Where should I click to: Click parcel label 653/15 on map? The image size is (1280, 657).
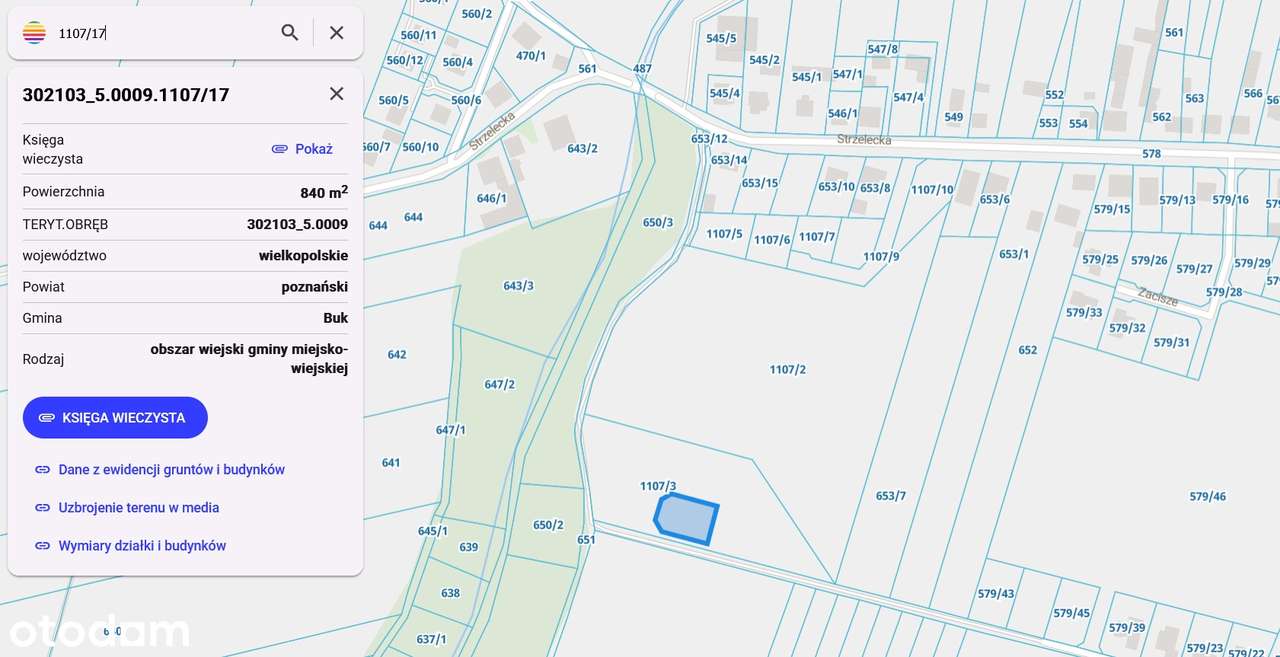click(760, 184)
